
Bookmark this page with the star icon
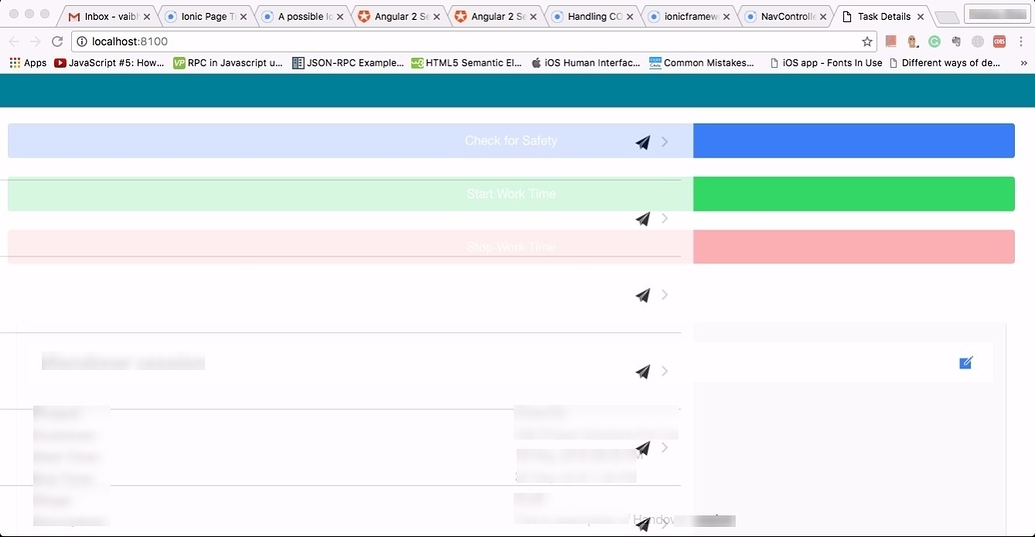(x=867, y=42)
